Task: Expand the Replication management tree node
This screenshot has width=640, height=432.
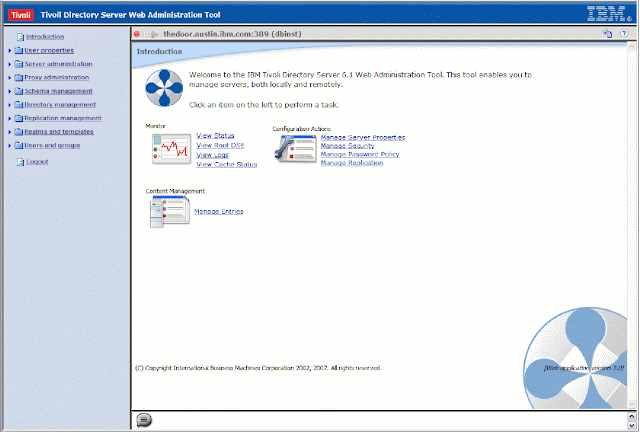Action: [x=10, y=118]
